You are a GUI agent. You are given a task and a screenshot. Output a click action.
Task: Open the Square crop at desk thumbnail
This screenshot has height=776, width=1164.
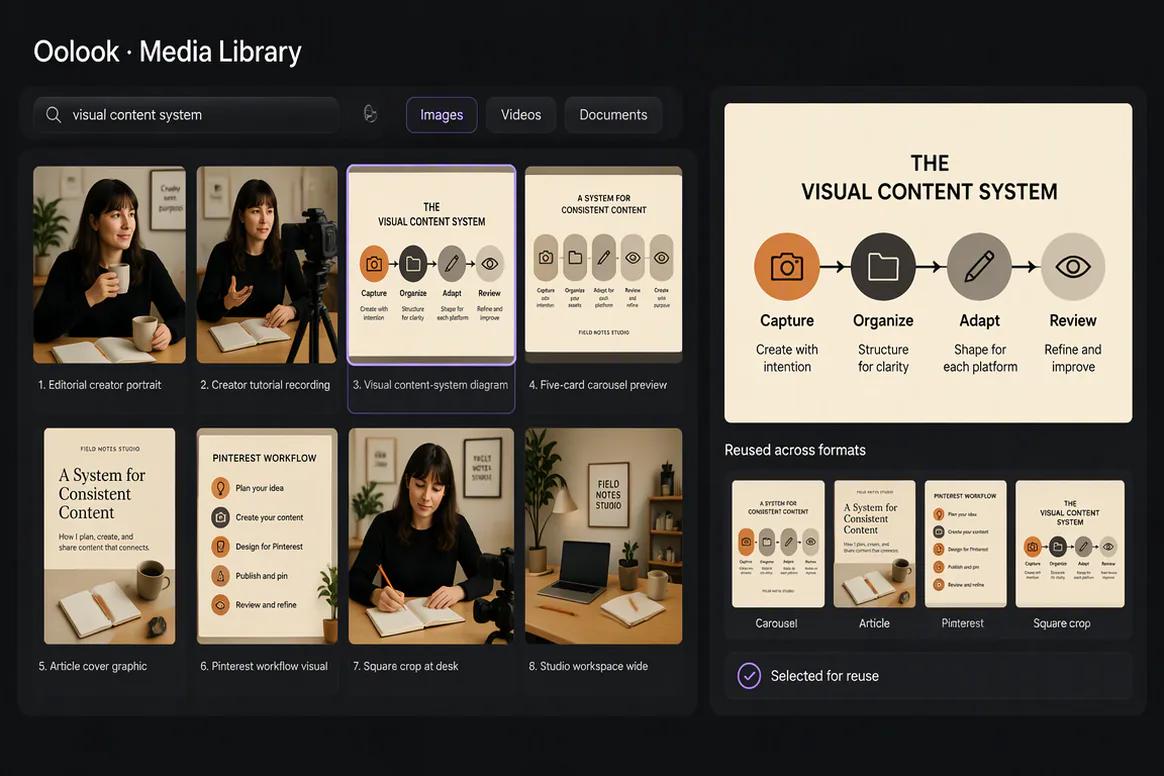[431, 536]
